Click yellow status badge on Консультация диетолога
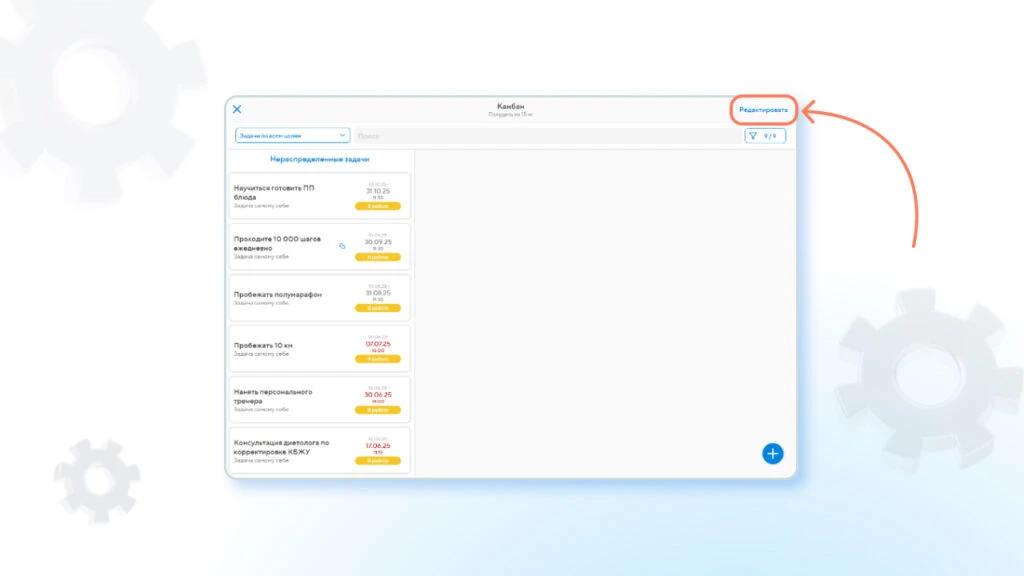The image size is (1024, 576). point(377,460)
